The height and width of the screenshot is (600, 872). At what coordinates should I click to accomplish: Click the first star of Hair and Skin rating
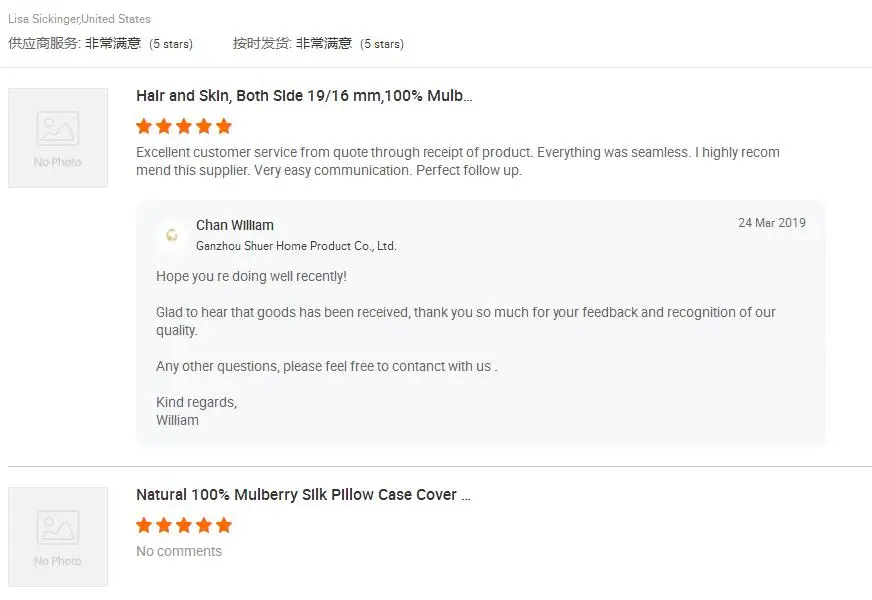point(144,126)
